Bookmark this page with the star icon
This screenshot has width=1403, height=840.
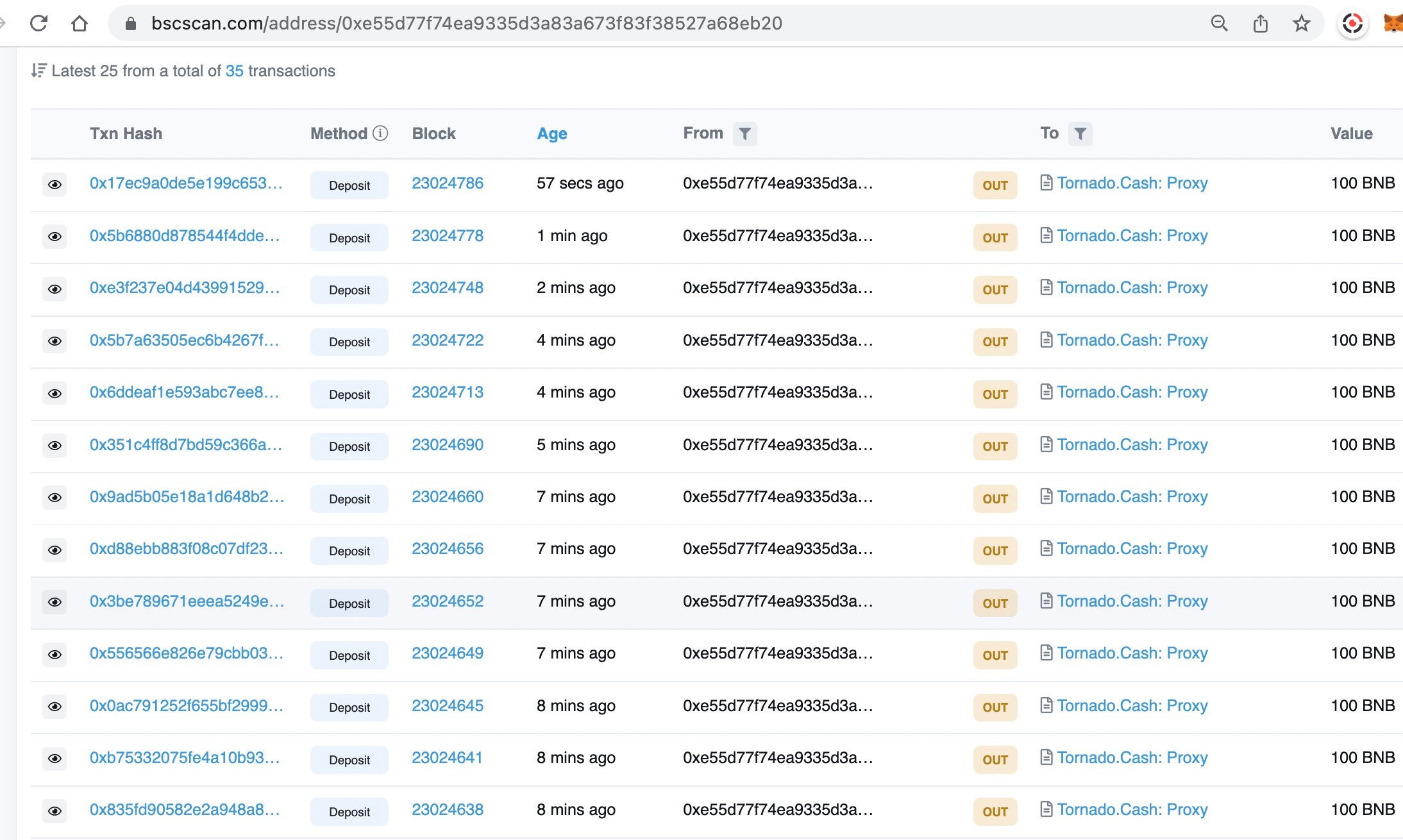click(1301, 24)
